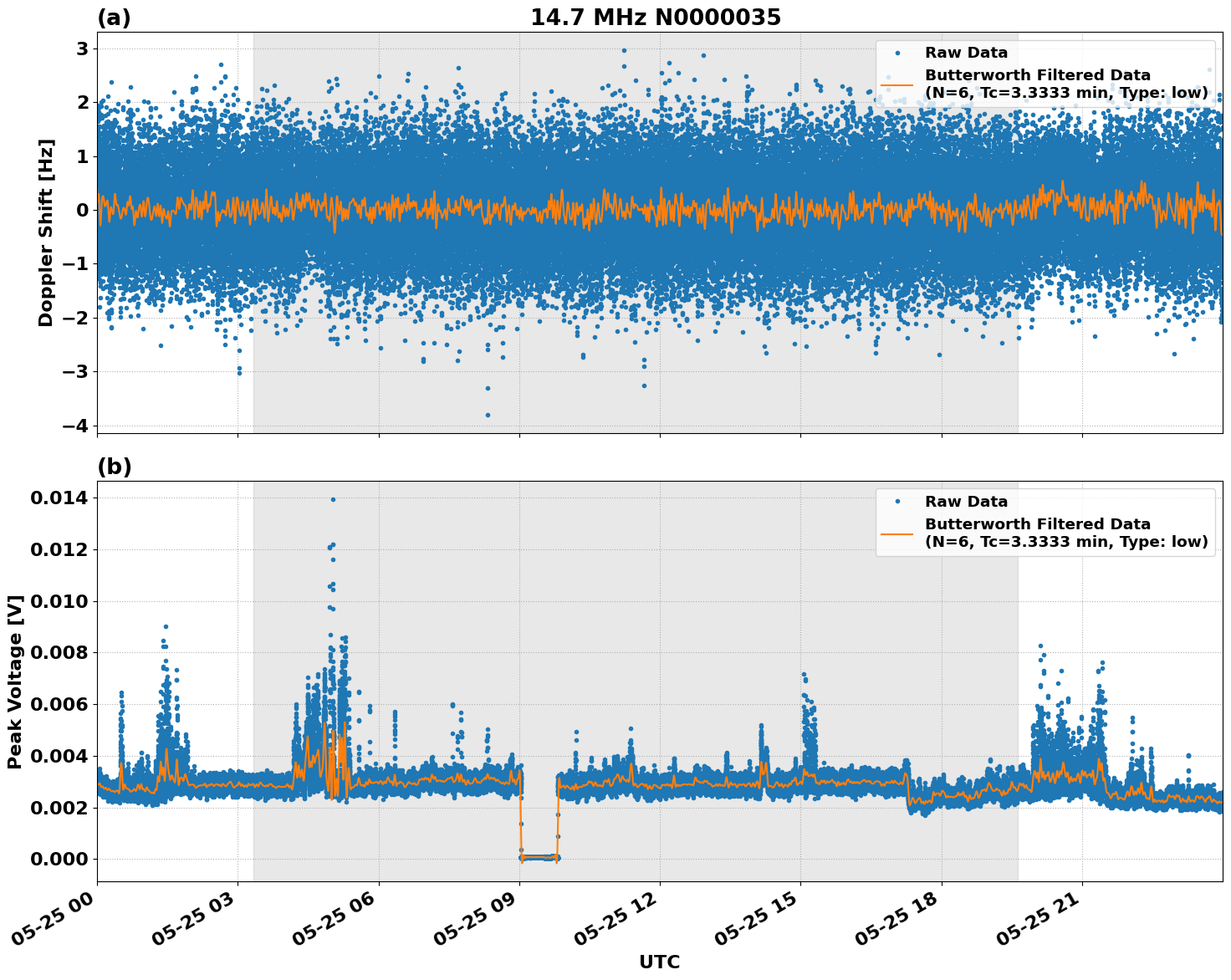Click the highest voltage spike near 0.014 V
Viewport: 1231px width, 980px height.
(333, 498)
